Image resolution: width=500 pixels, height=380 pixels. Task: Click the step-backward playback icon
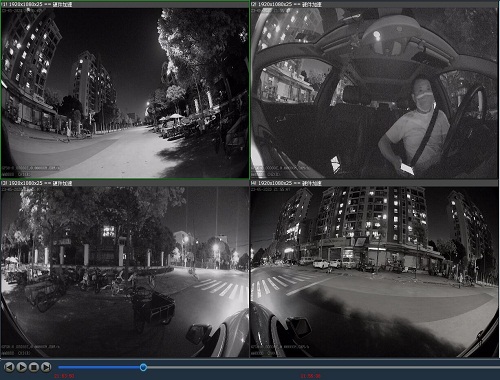pos(9,367)
